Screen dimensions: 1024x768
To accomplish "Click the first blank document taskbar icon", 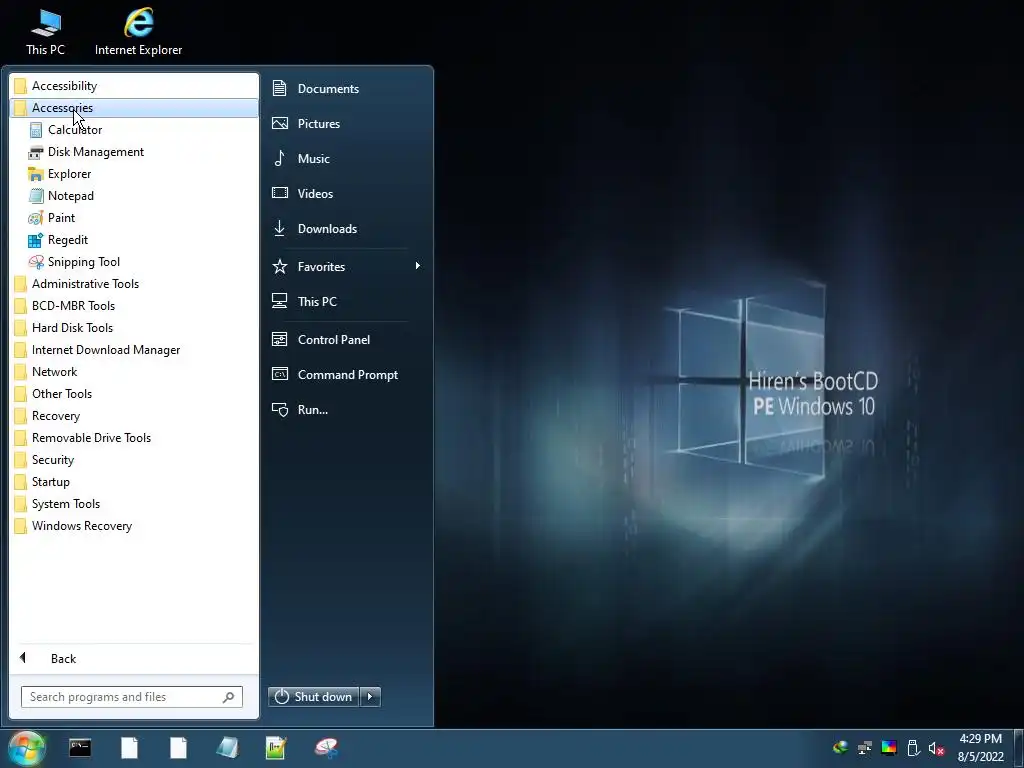I will pos(129,748).
